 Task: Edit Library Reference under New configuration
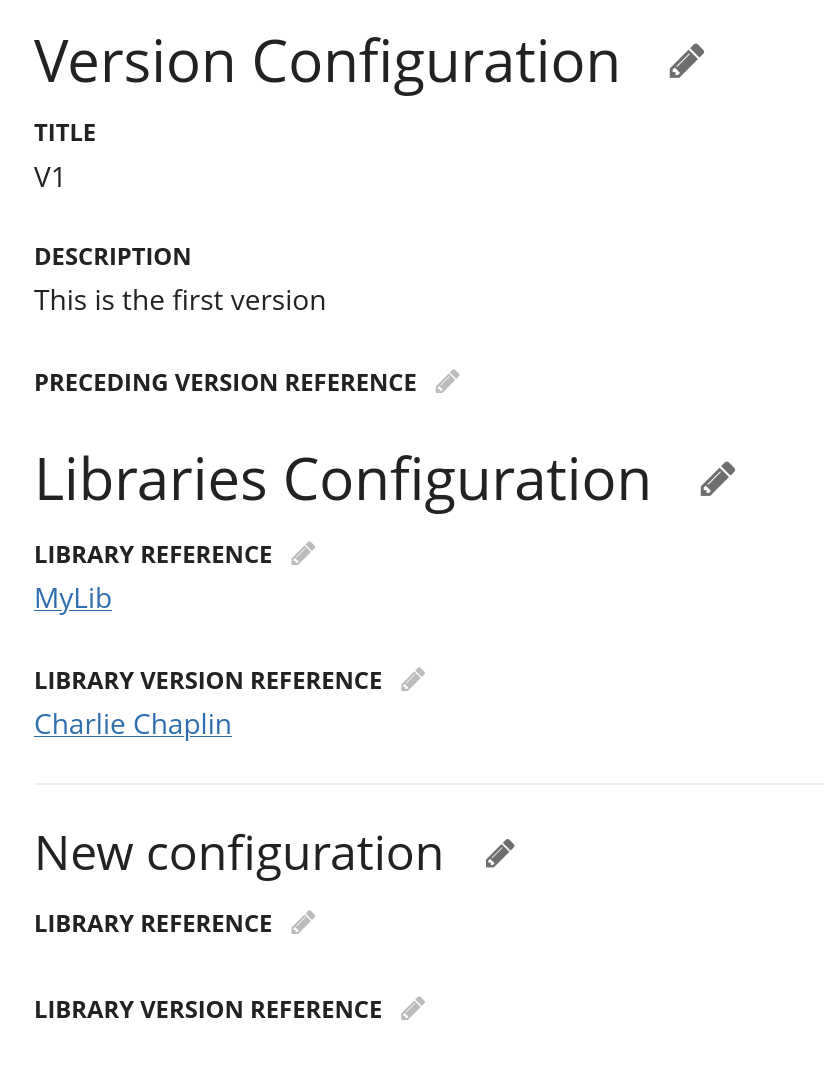(303, 923)
